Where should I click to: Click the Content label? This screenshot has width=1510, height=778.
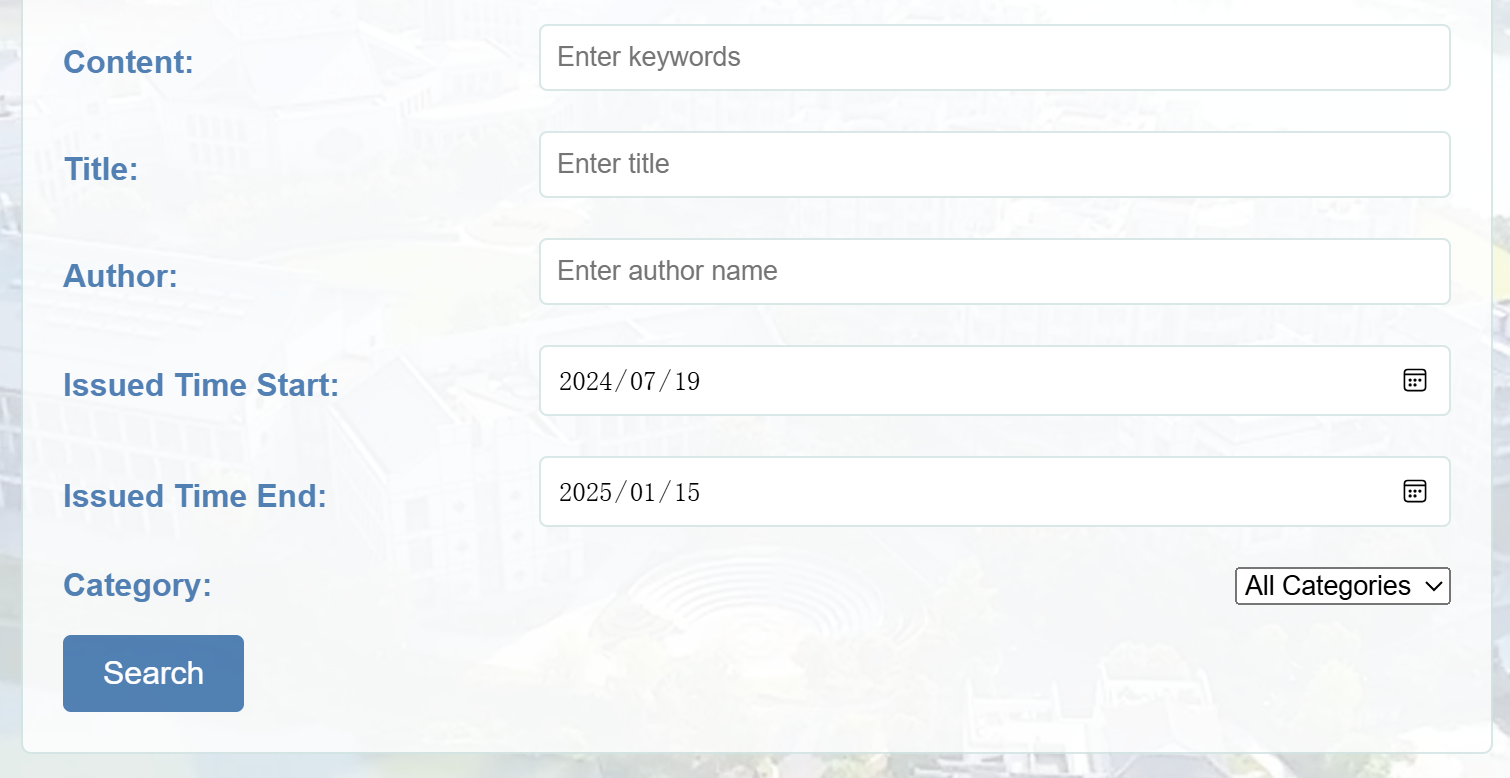128,62
